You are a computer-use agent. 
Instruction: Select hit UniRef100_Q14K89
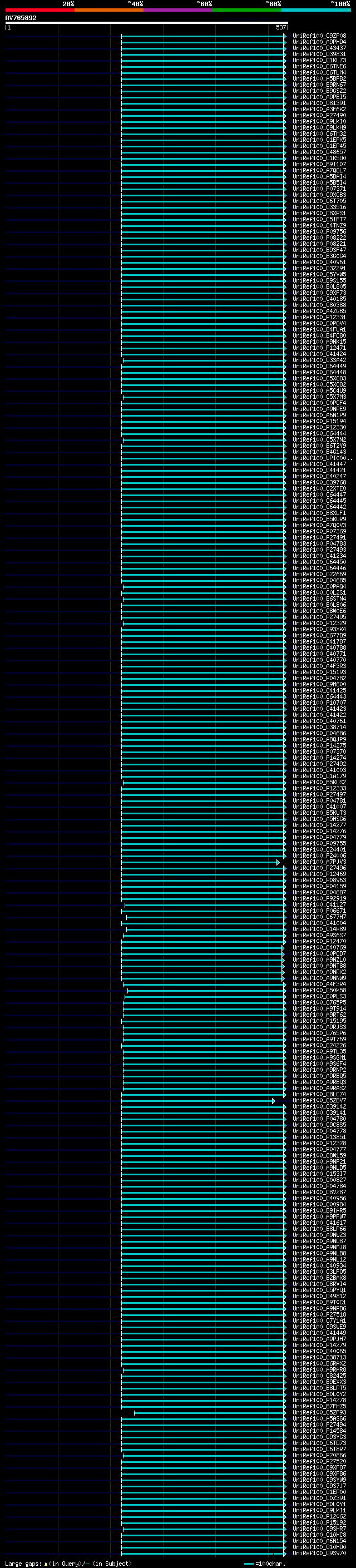[319, 929]
